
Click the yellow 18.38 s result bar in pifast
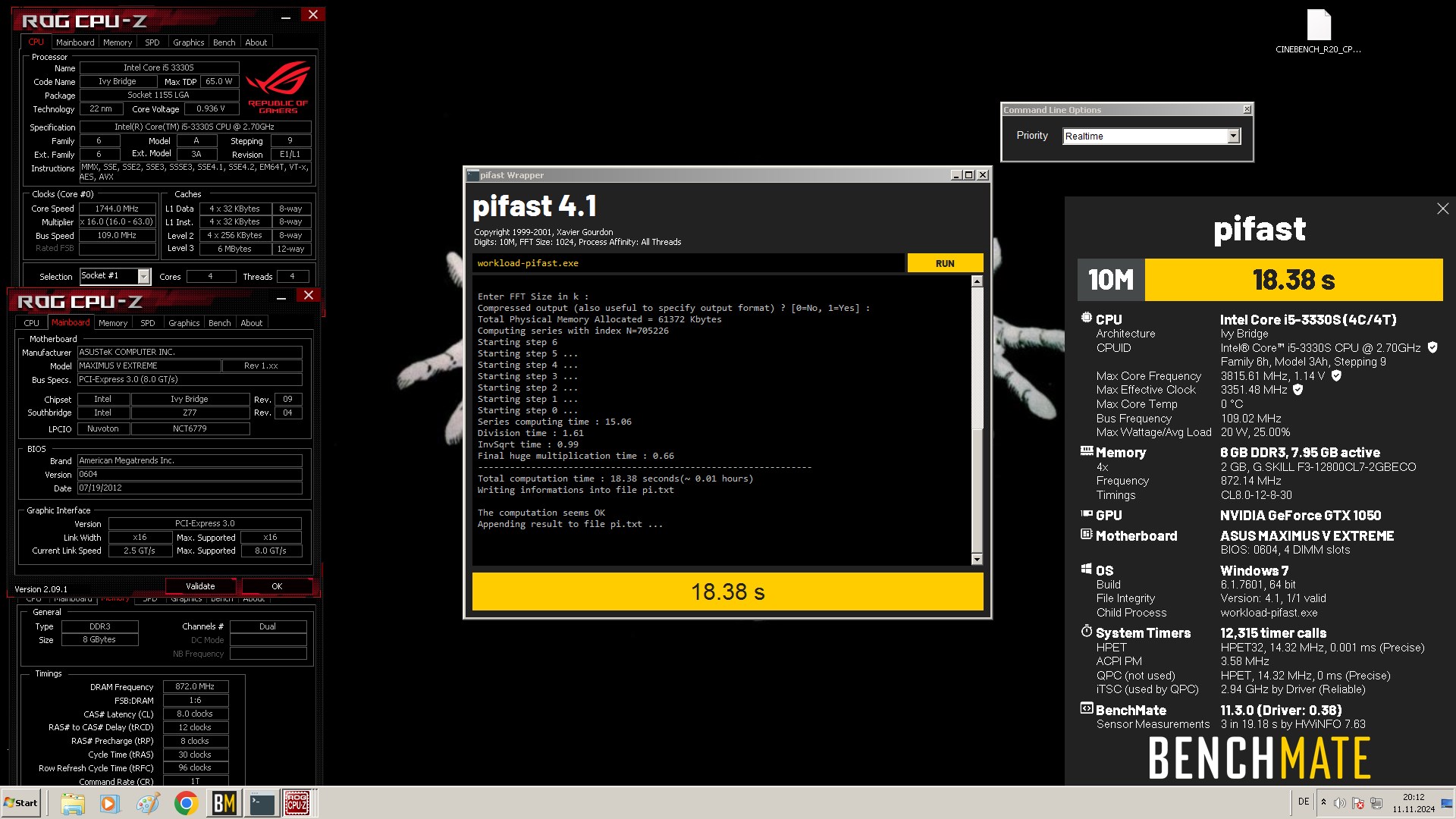click(x=727, y=591)
